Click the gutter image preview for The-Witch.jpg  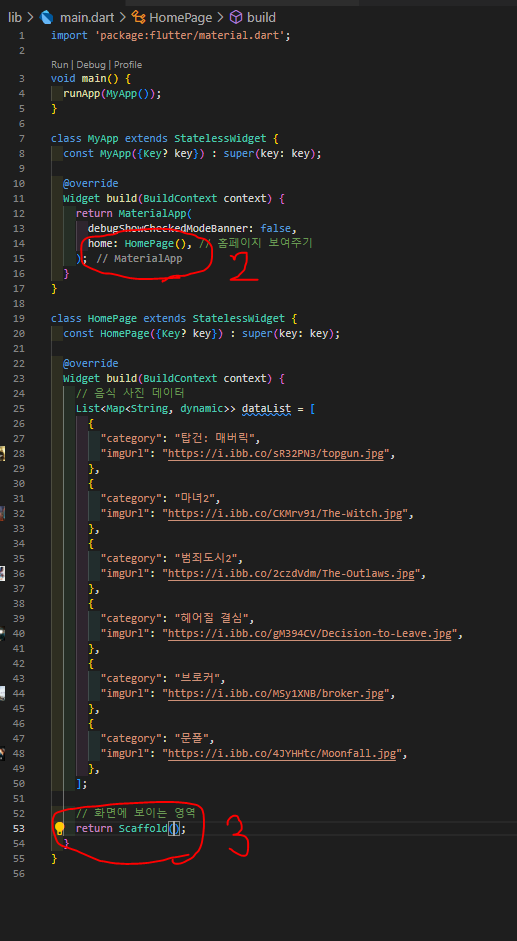click(x=2, y=513)
